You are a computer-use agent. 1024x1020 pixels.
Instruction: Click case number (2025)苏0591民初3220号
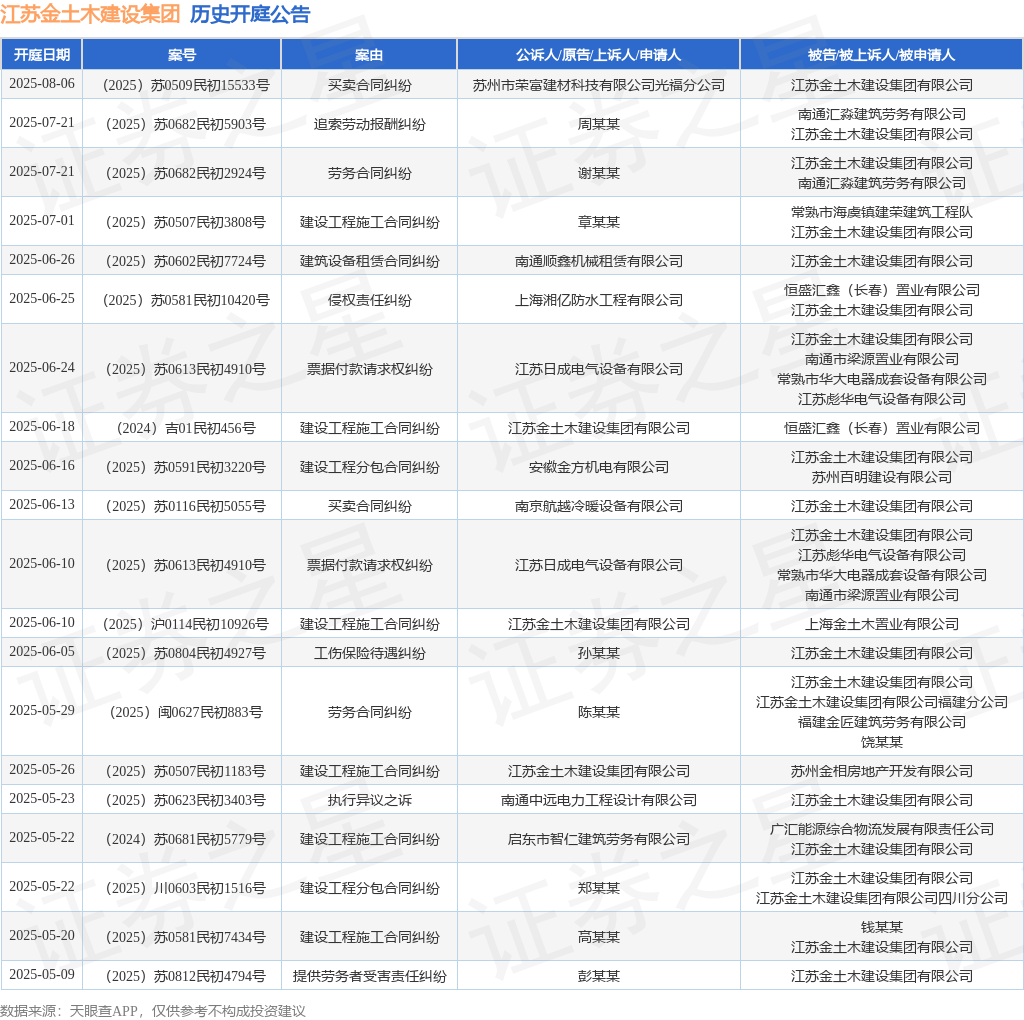[x=186, y=468]
